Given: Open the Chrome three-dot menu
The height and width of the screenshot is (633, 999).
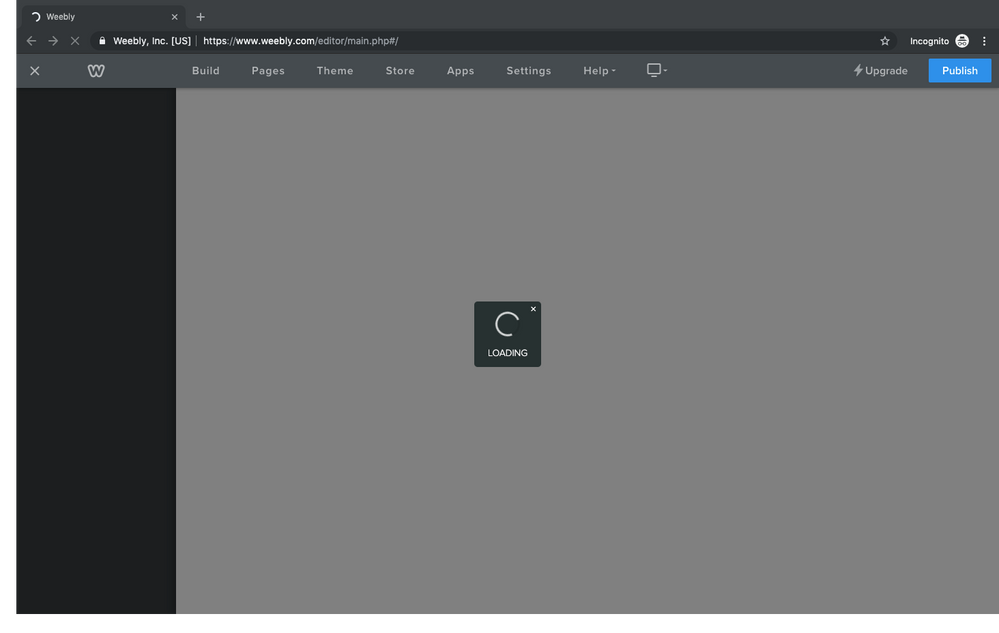Looking at the screenshot, I should (984, 41).
